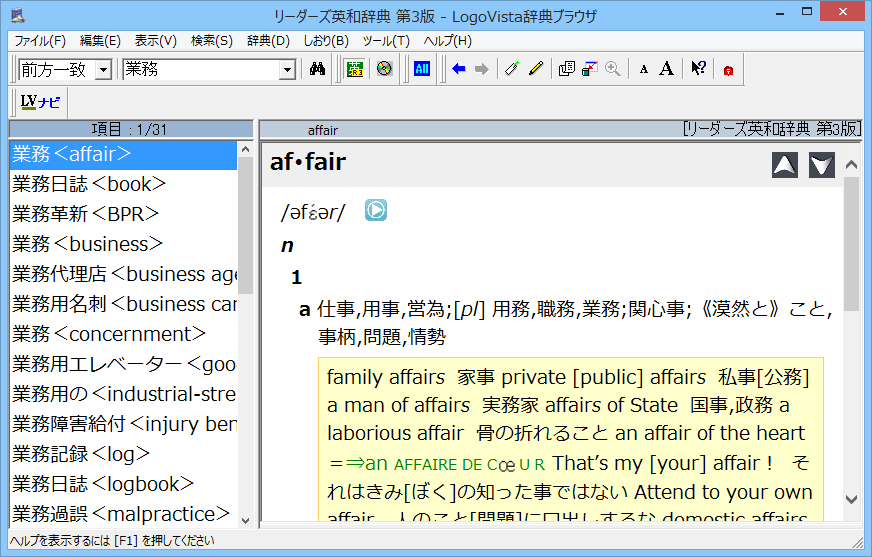This screenshot has height=557, width=872.
Task: Open the ファイル(F) menu
Action: tap(40, 41)
